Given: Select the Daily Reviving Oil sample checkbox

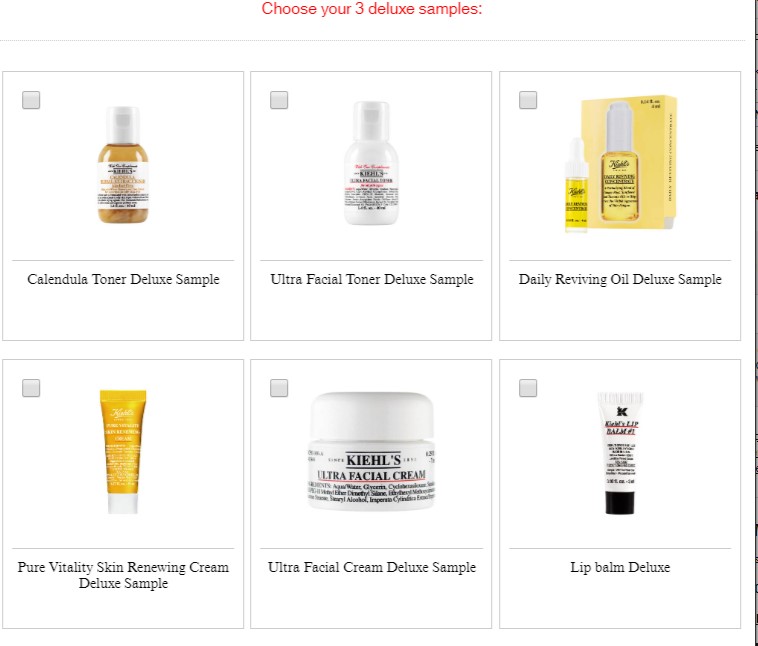Looking at the screenshot, I should coord(528,100).
